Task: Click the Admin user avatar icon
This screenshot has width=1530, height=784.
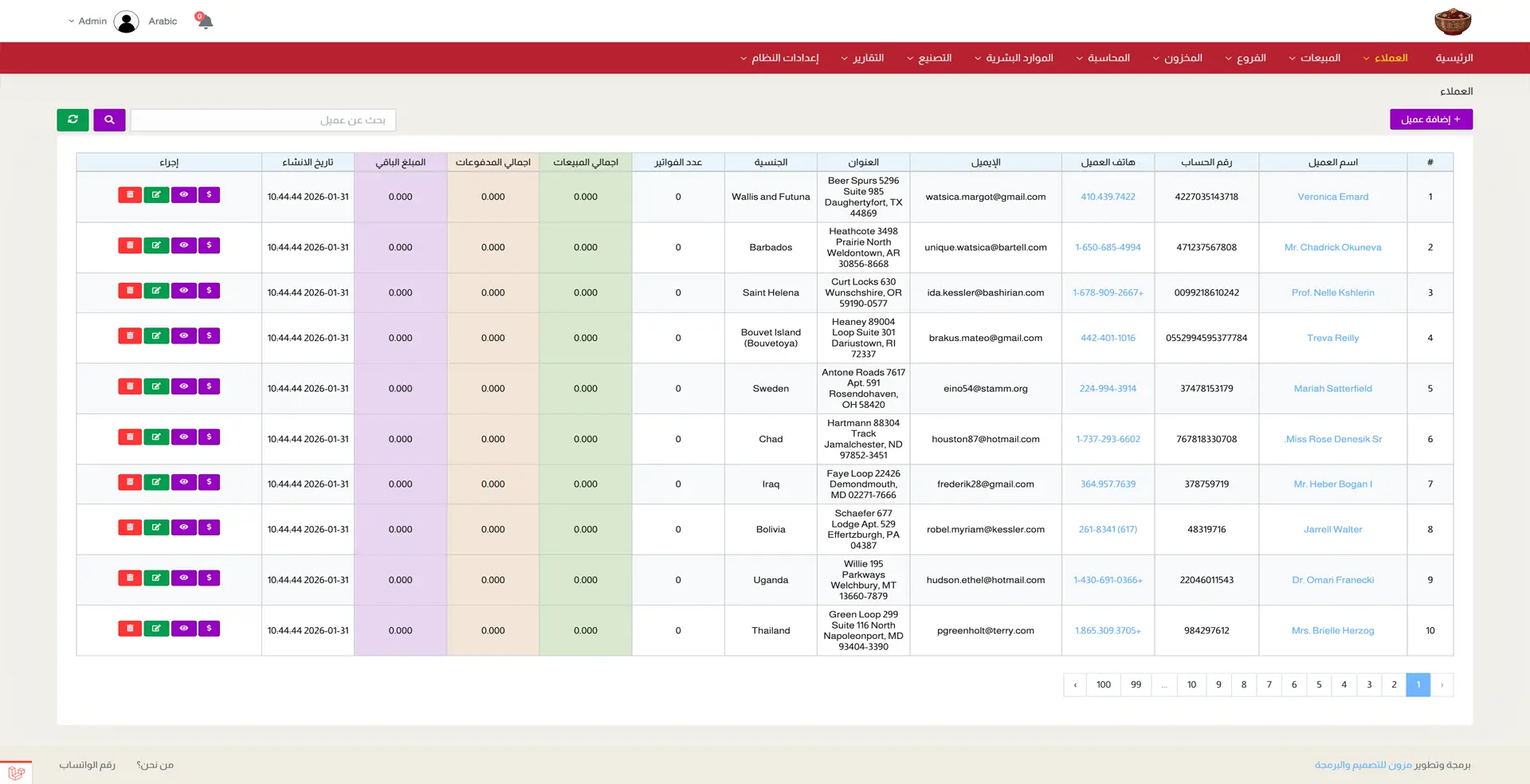Action: click(126, 22)
